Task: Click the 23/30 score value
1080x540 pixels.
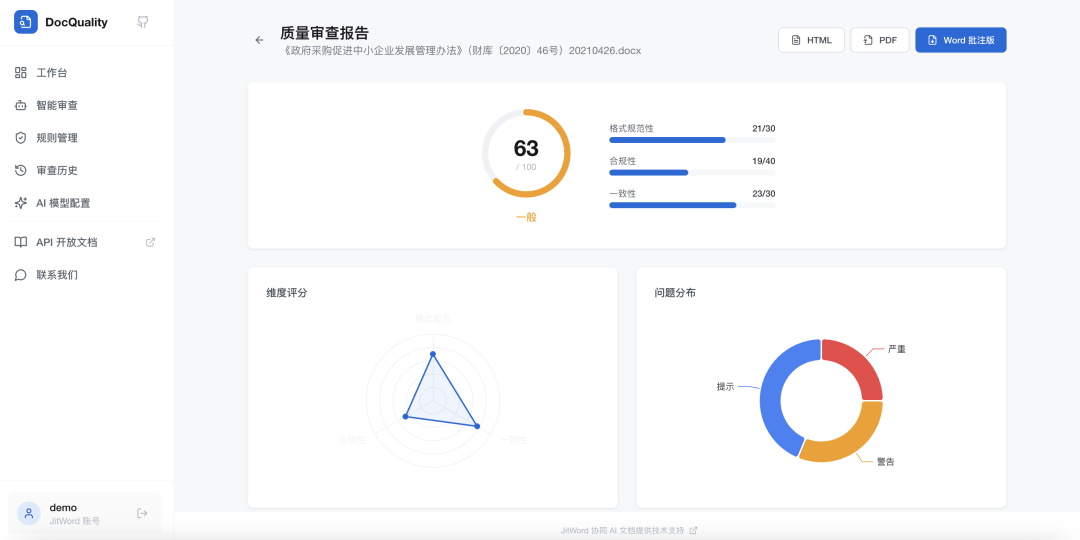Action: (764, 194)
